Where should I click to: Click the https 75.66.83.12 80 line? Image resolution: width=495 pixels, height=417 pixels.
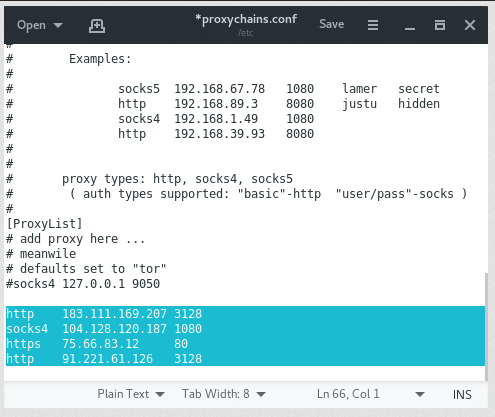pos(245,344)
